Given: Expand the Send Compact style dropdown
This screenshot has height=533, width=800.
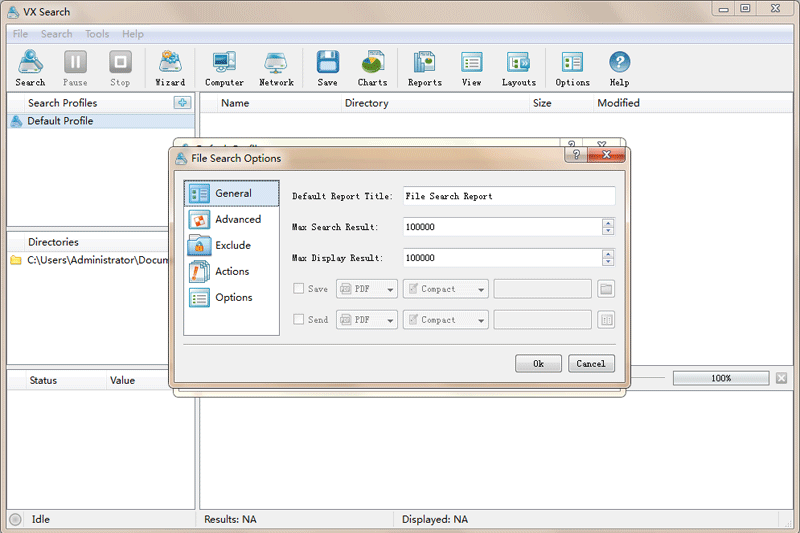Looking at the screenshot, I should pos(445,320).
